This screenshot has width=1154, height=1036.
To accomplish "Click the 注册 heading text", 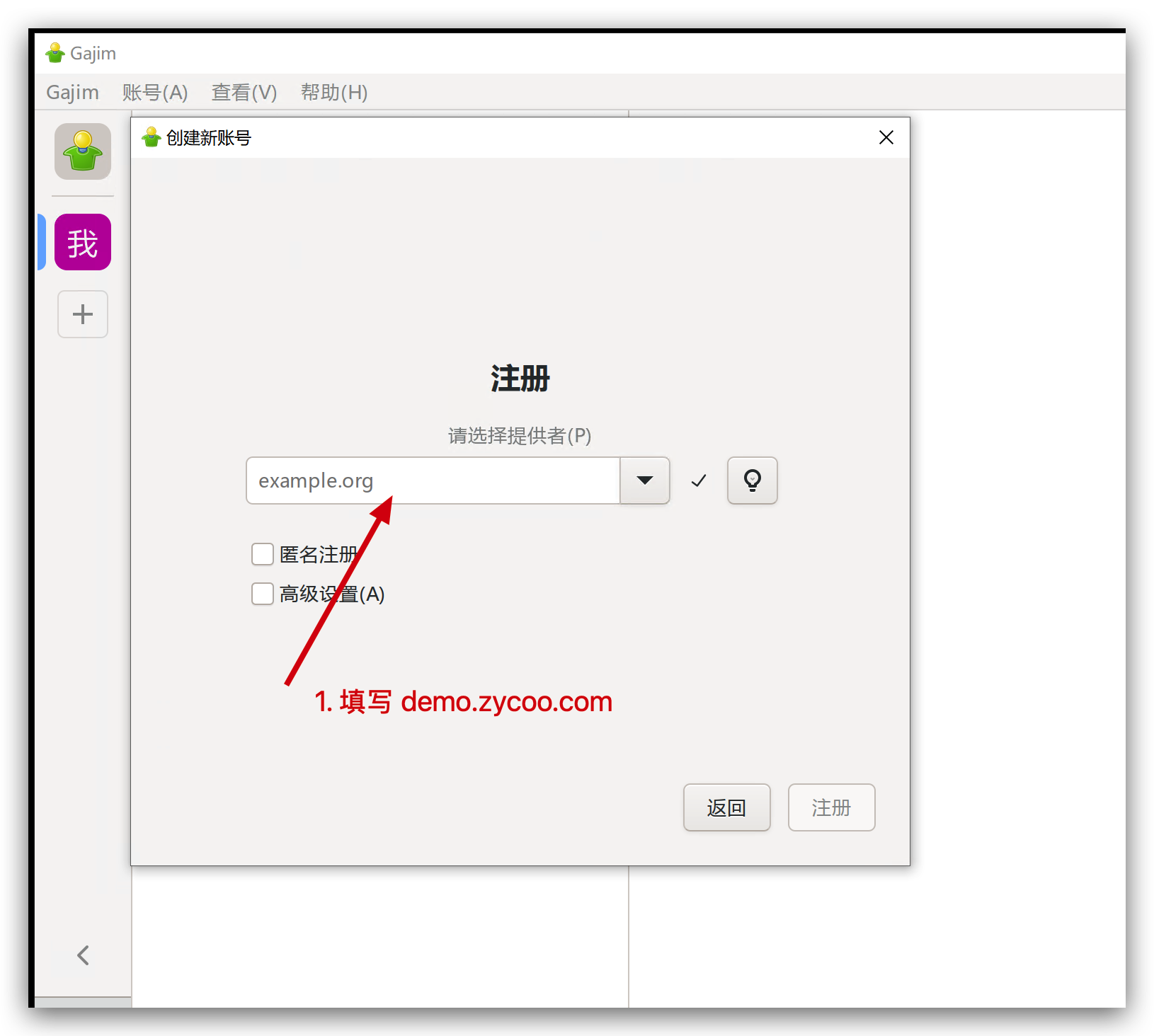I will 520,378.
